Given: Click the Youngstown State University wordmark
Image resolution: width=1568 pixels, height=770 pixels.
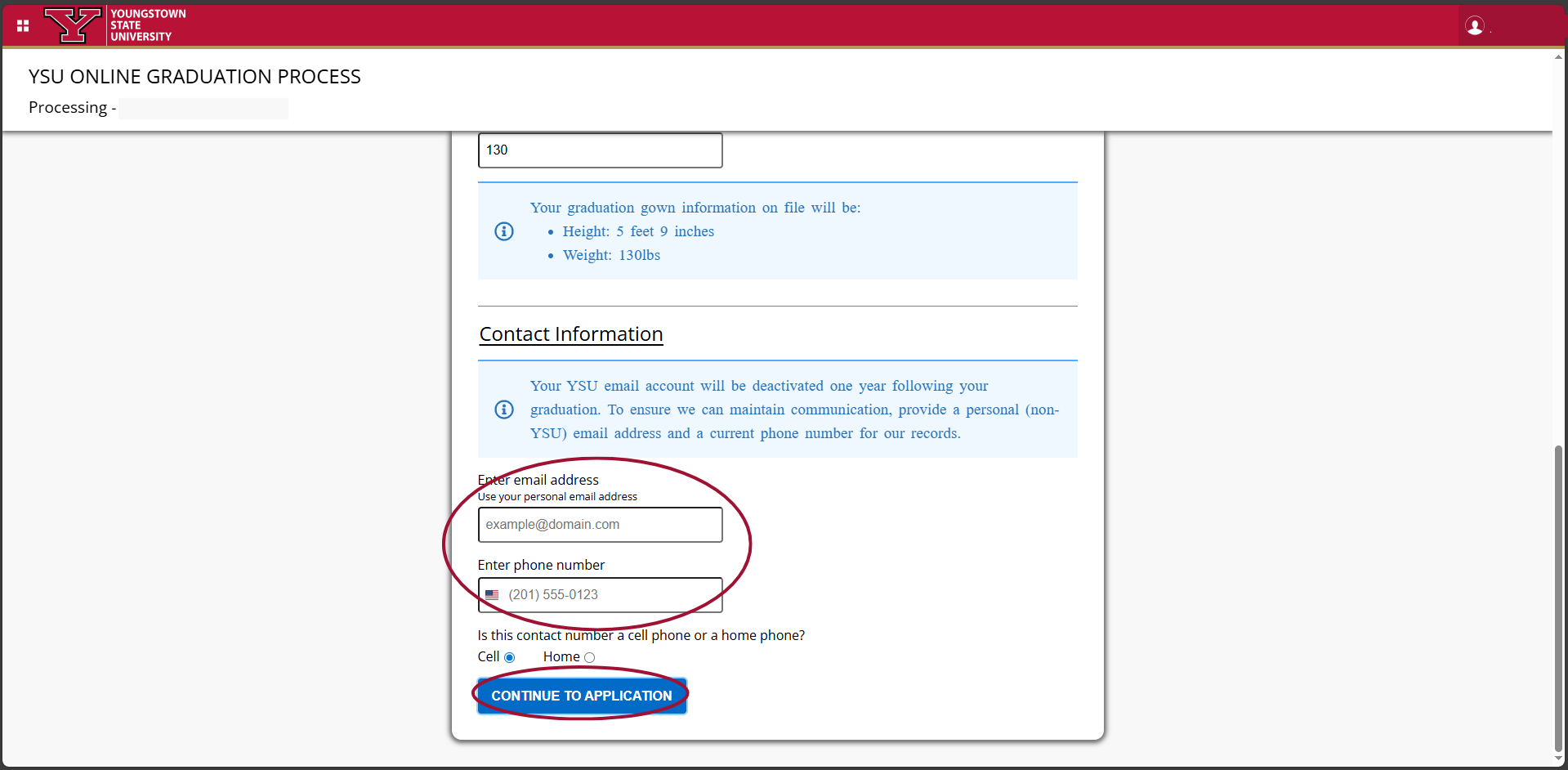Looking at the screenshot, I should click(148, 25).
